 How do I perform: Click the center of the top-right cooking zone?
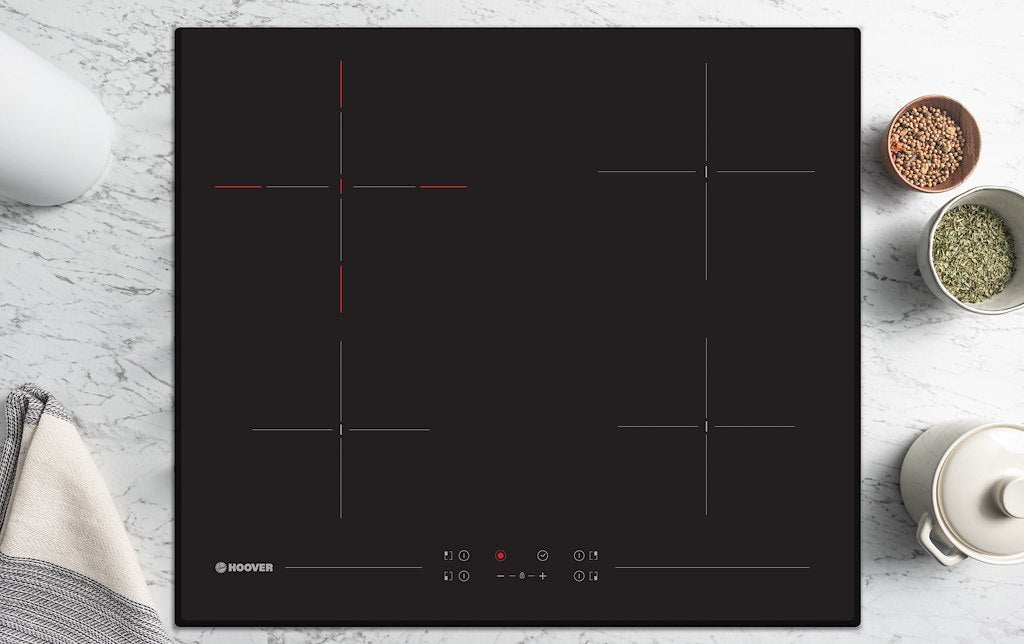pos(706,171)
